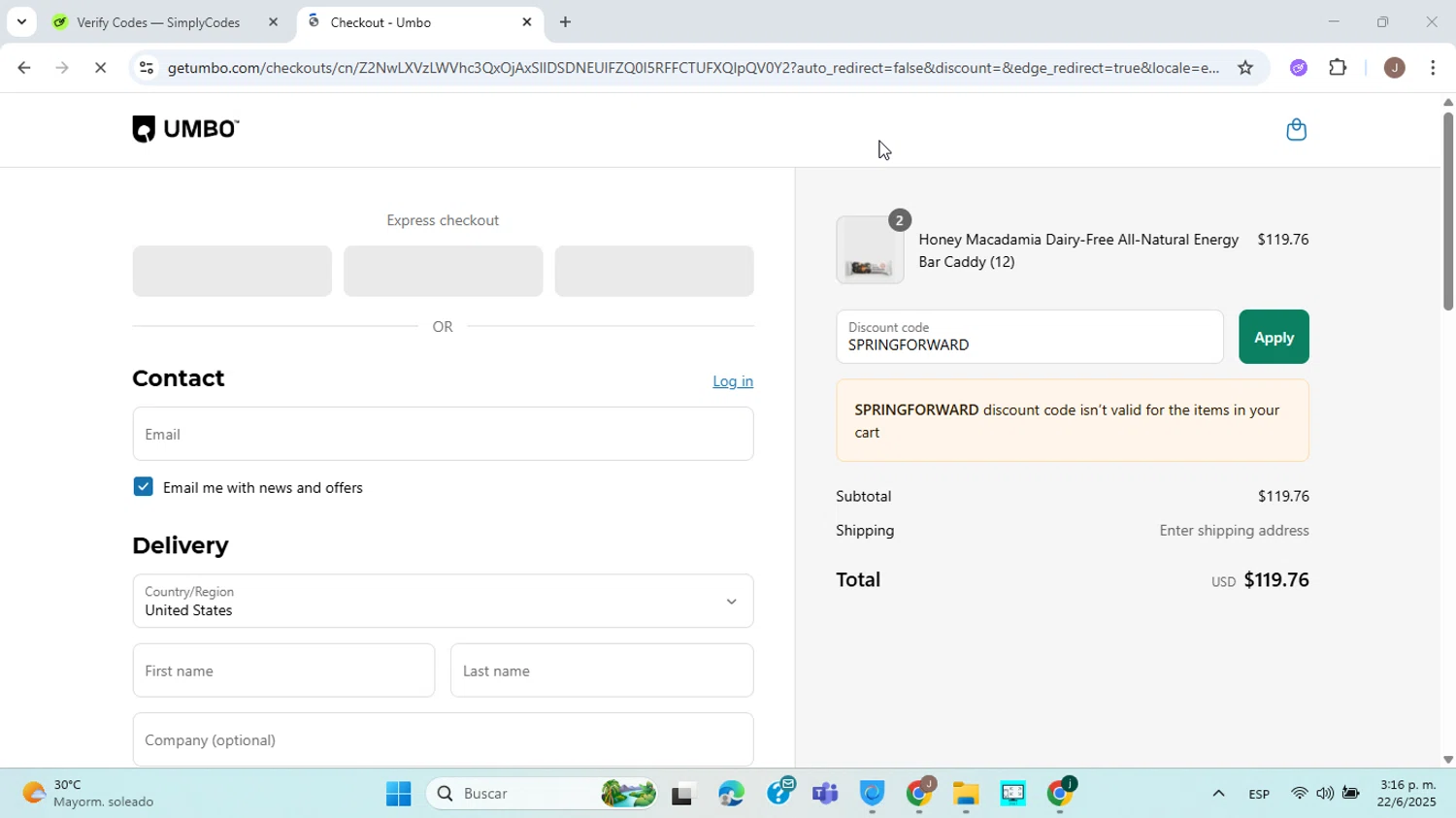This screenshot has height=818, width=1456.
Task: Click the Discount code input field
Action: 1030,337
